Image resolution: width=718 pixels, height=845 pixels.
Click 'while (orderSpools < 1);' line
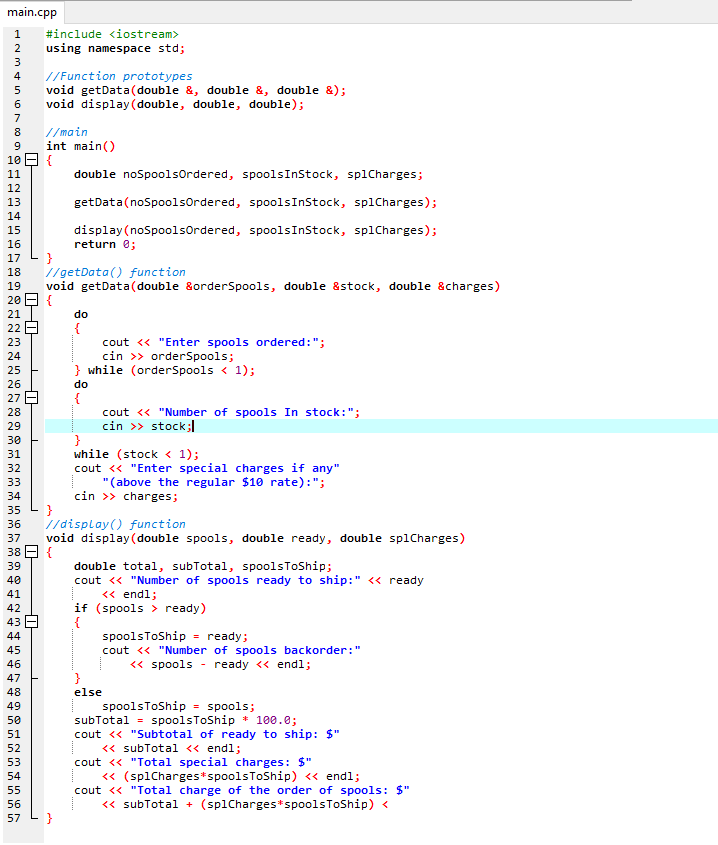click(x=171, y=370)
